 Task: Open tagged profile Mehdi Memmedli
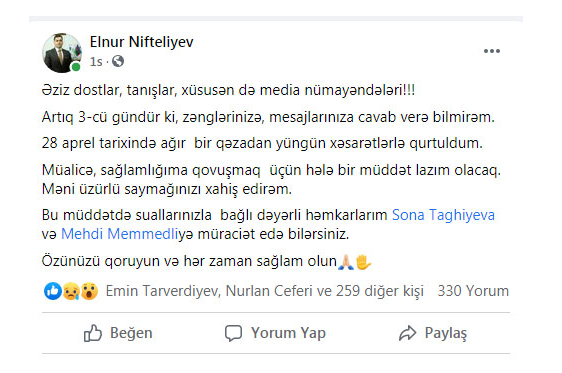(x=120, y=234)
